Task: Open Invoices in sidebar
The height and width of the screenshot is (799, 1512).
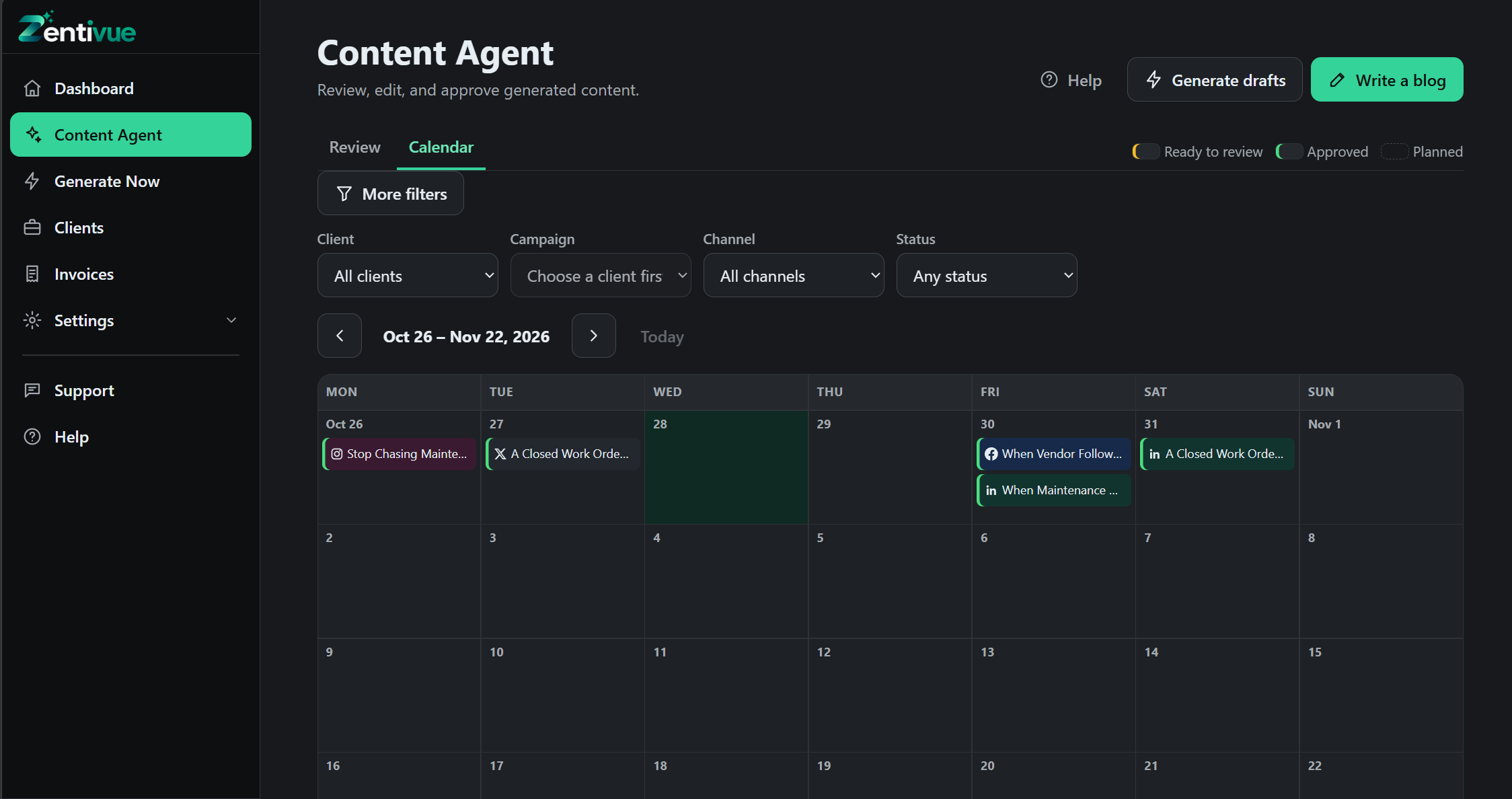Action: (130, 274)
